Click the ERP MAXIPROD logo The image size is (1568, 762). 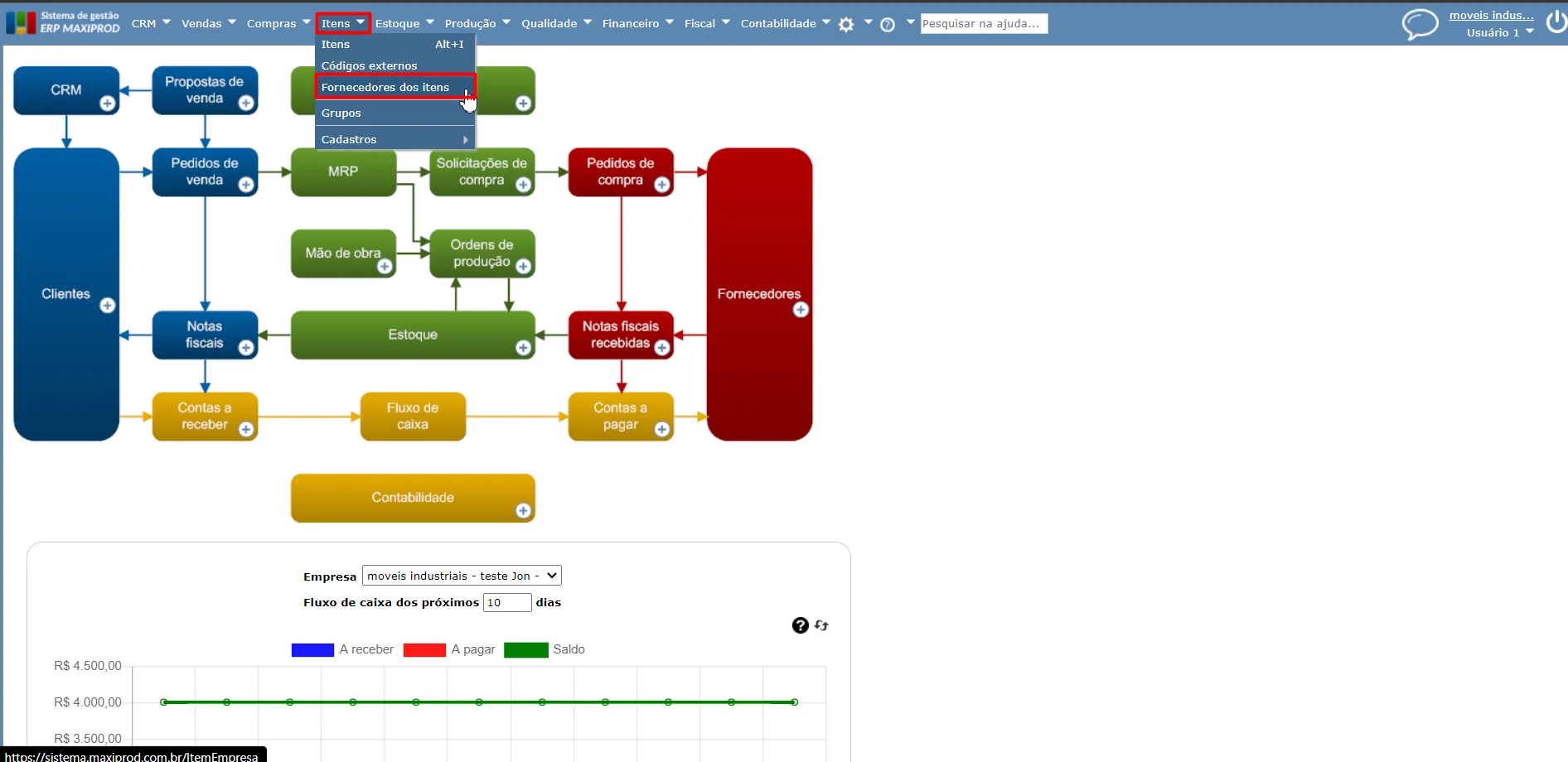coord(63,22)
